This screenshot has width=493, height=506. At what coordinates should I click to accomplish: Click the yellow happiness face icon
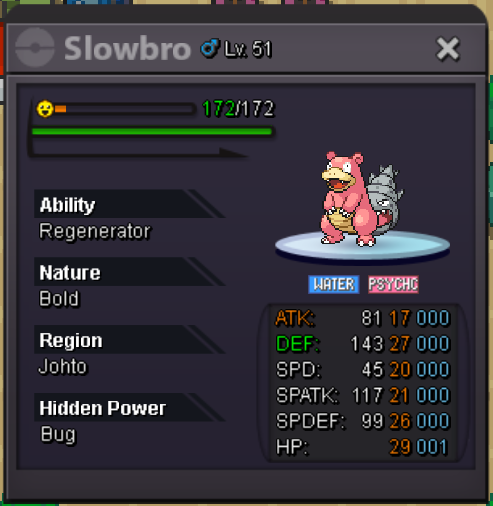(45, 109)
